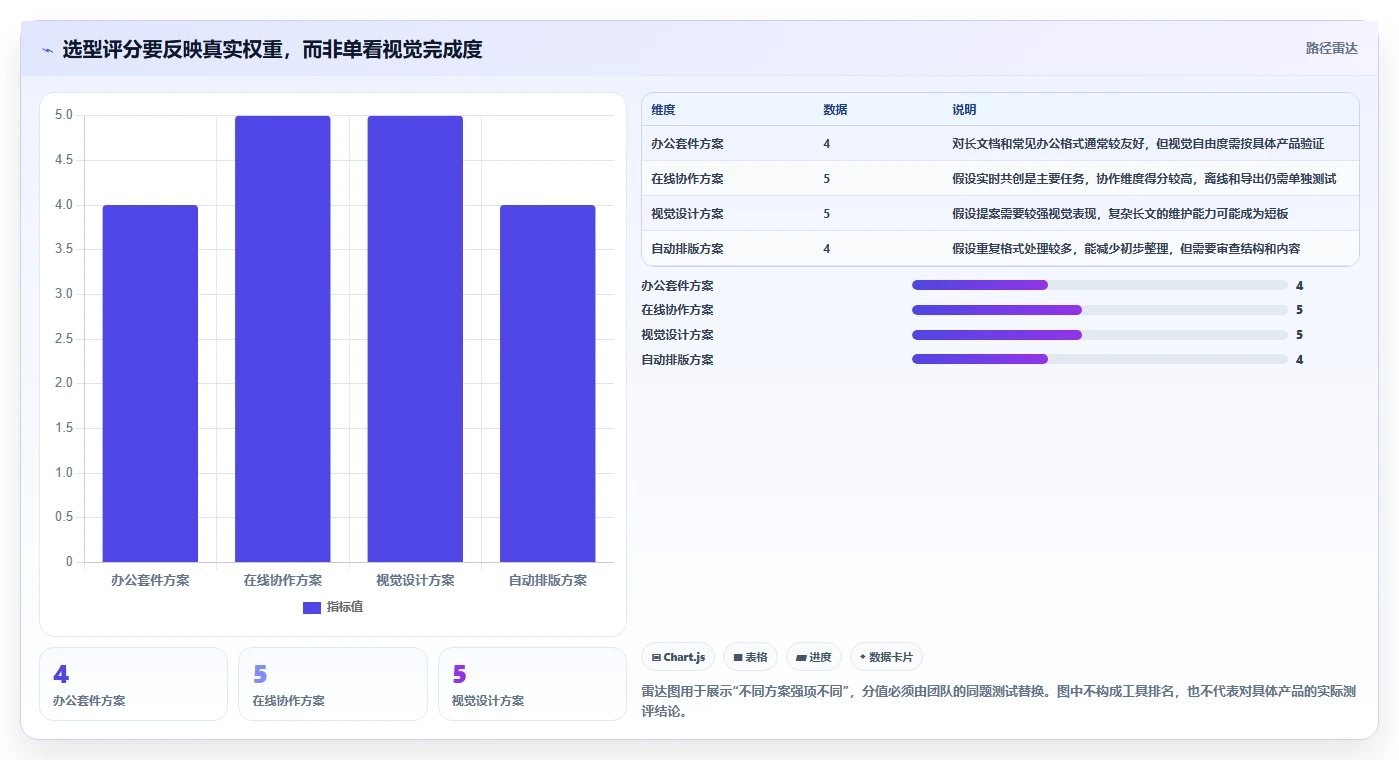
Task: Click the description starting 假设提案需要较强视觉表现
Action: click(x=1120, y=214)
